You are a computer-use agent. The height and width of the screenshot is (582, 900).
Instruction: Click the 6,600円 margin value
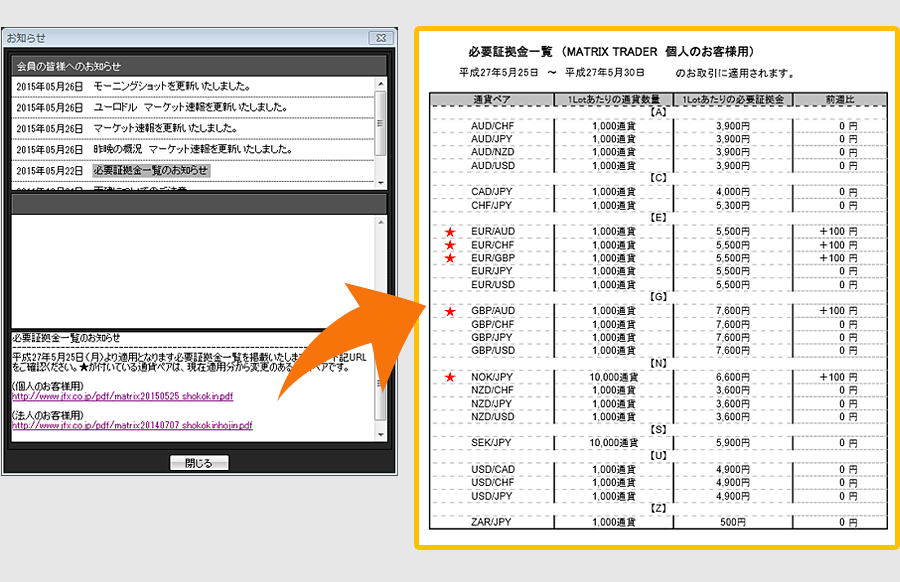coord(732,377)
